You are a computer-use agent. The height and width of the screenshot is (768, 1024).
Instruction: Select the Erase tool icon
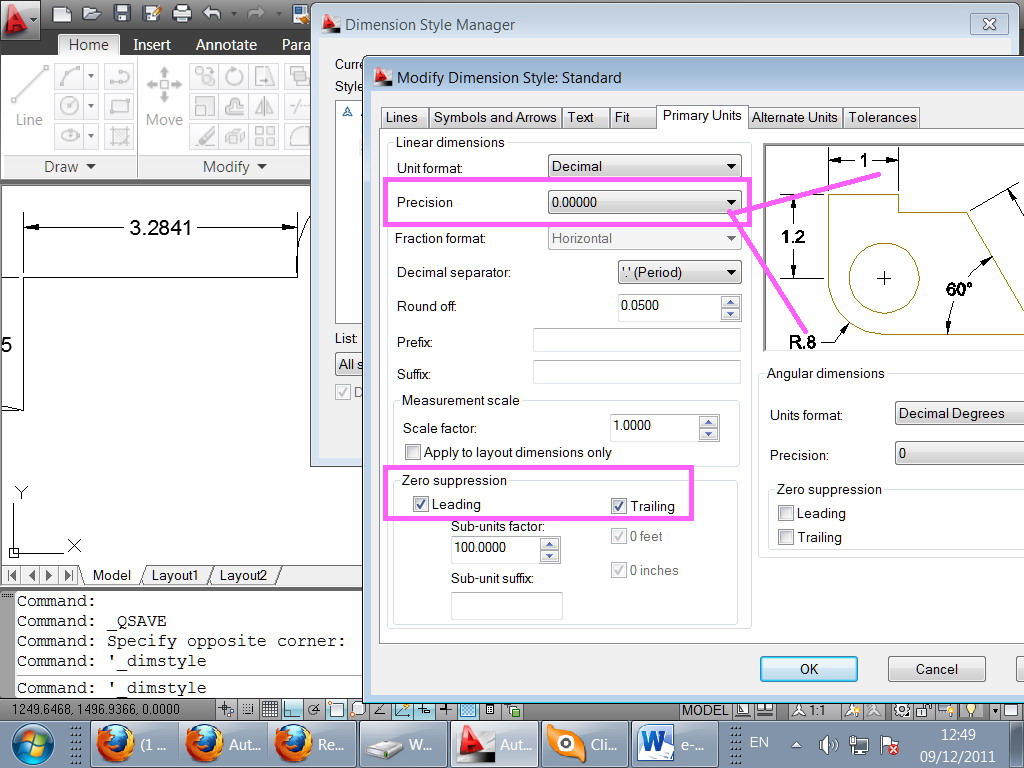click(x=204, y=136)
